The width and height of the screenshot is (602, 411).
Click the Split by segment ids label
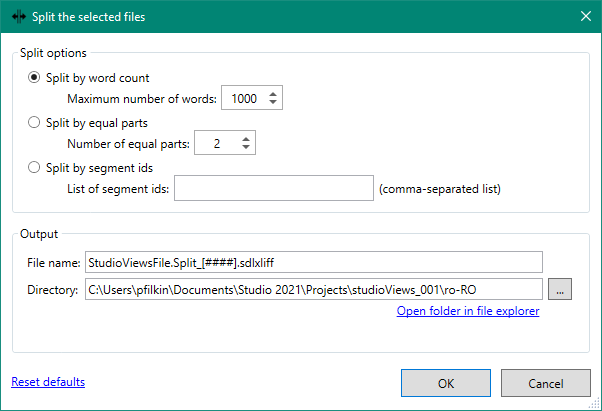[x=99, y=168]
